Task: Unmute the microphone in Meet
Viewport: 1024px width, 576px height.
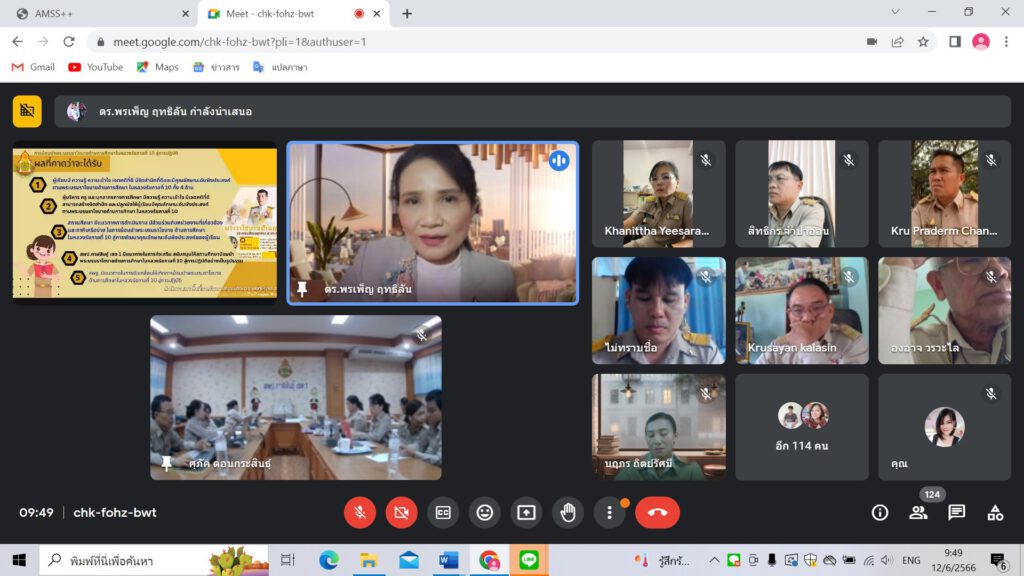Action: click(x=359, y=513)
